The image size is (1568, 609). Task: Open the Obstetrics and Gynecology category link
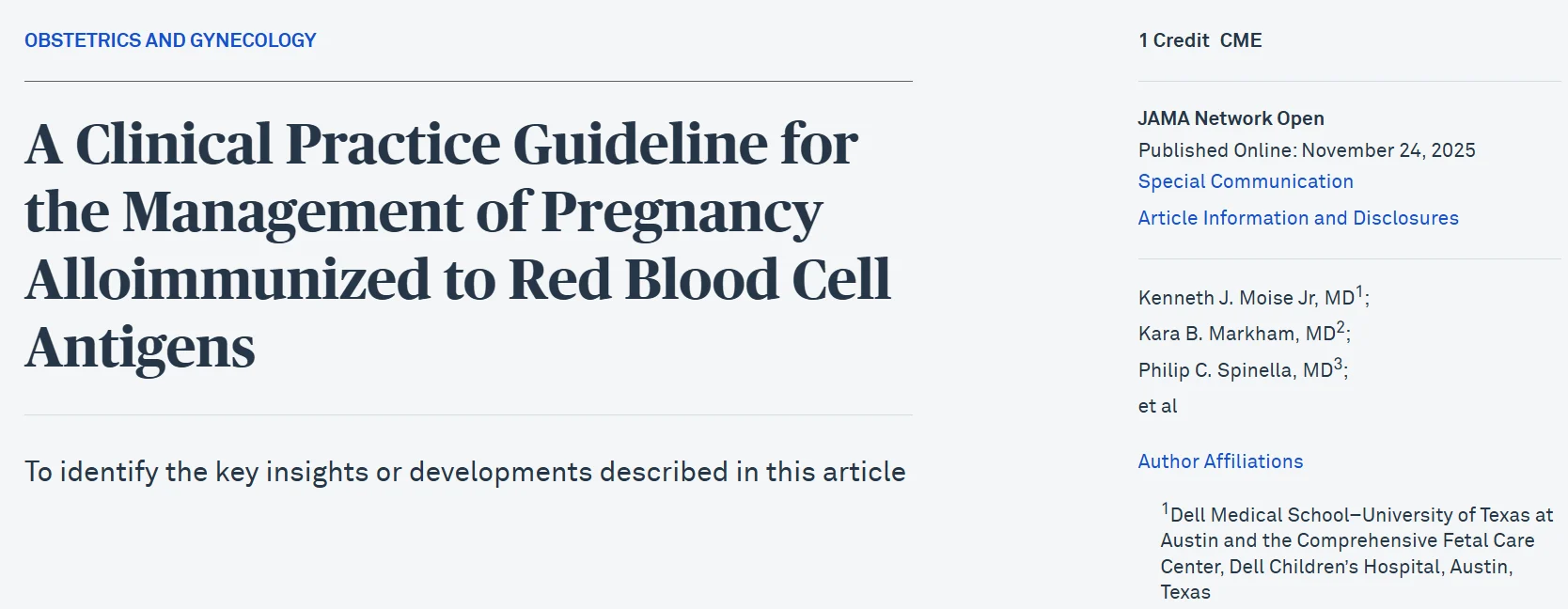point(170,40)
